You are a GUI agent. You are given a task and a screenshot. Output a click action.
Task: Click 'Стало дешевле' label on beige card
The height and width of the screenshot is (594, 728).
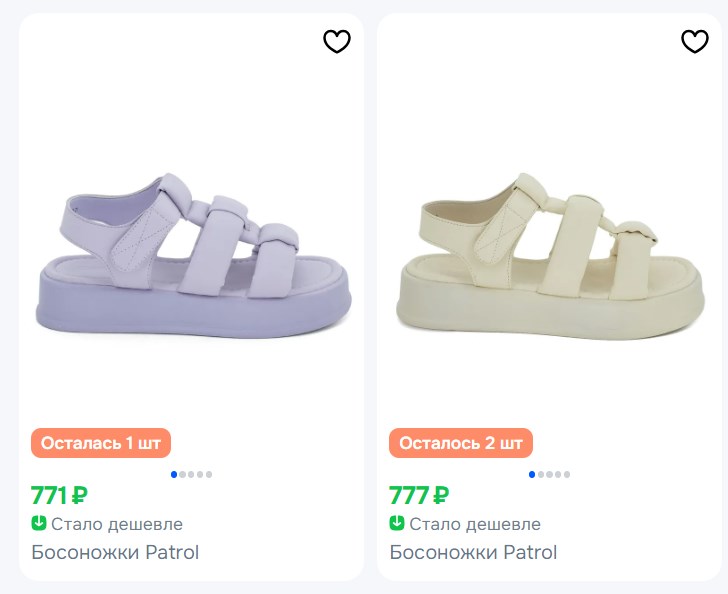coord(475,524)
